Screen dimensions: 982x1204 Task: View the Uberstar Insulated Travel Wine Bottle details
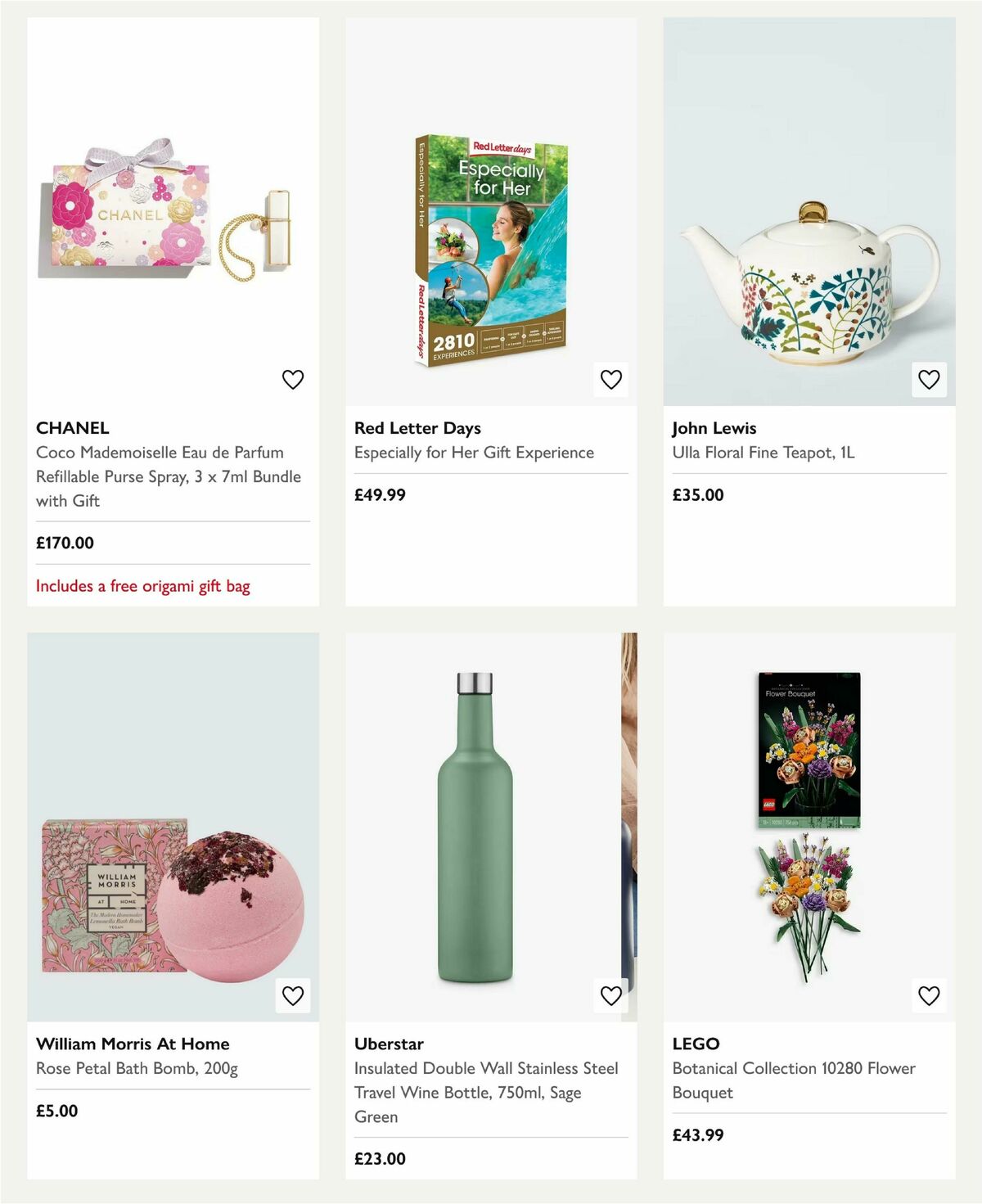(x=486, y=1092)
